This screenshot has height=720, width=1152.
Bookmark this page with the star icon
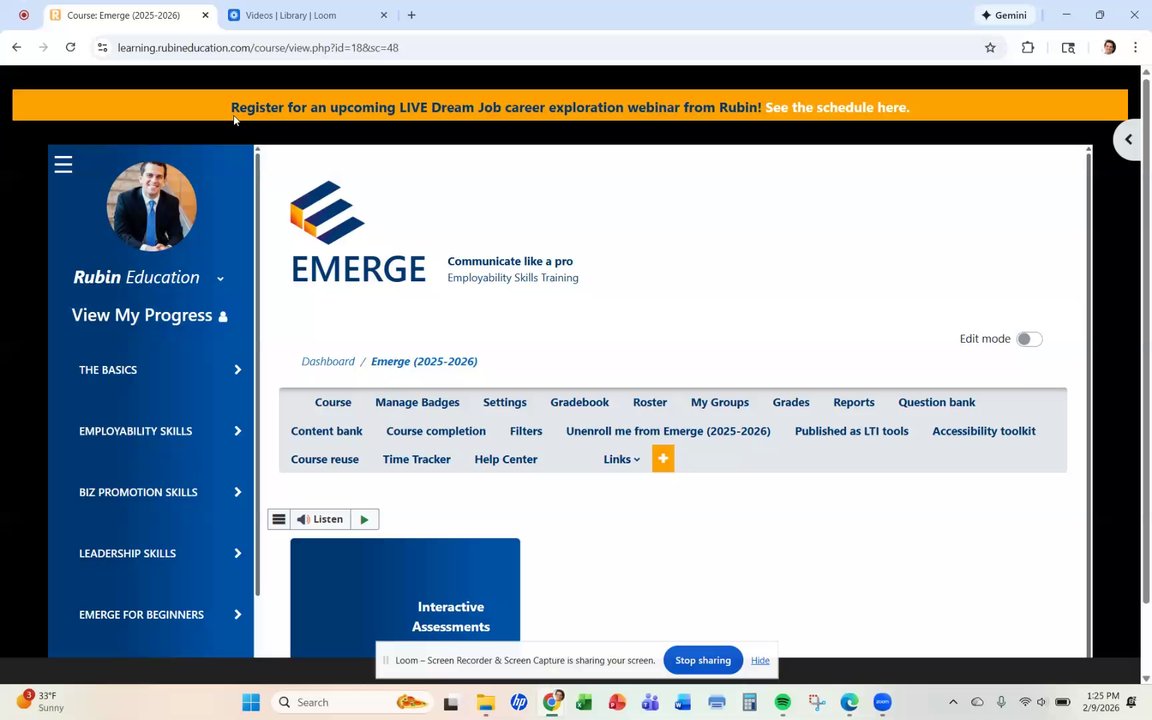[990, 48]
